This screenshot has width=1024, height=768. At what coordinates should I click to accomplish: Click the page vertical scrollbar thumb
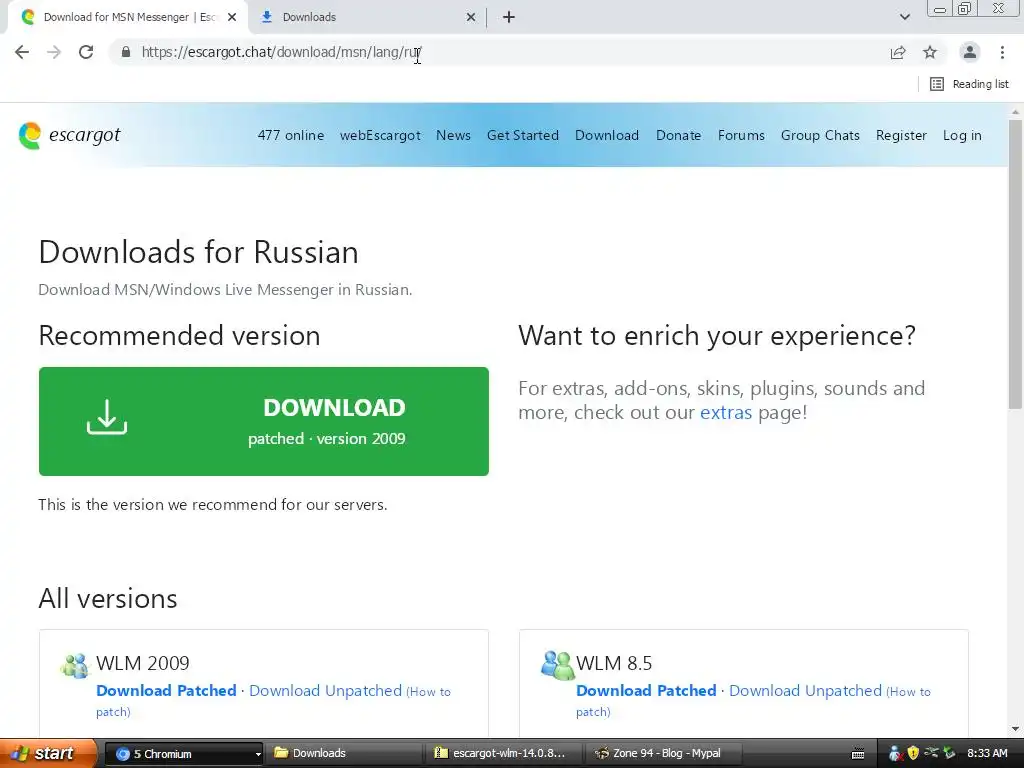[x=1015, y=264]
